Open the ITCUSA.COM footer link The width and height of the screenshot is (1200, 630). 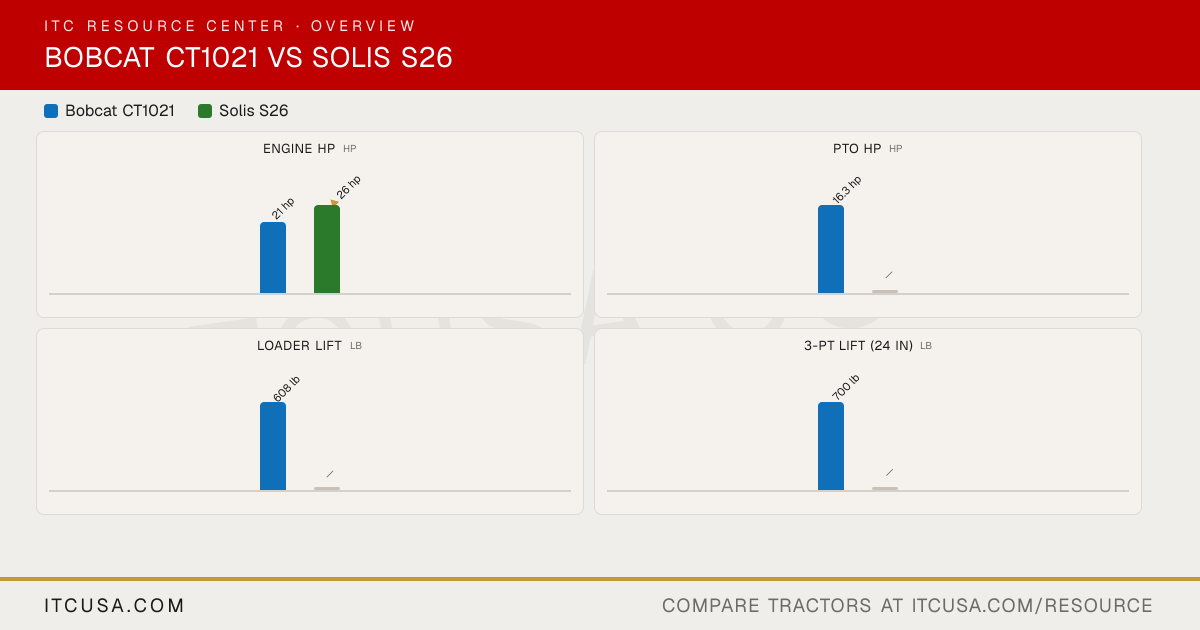tap(115, 606)
